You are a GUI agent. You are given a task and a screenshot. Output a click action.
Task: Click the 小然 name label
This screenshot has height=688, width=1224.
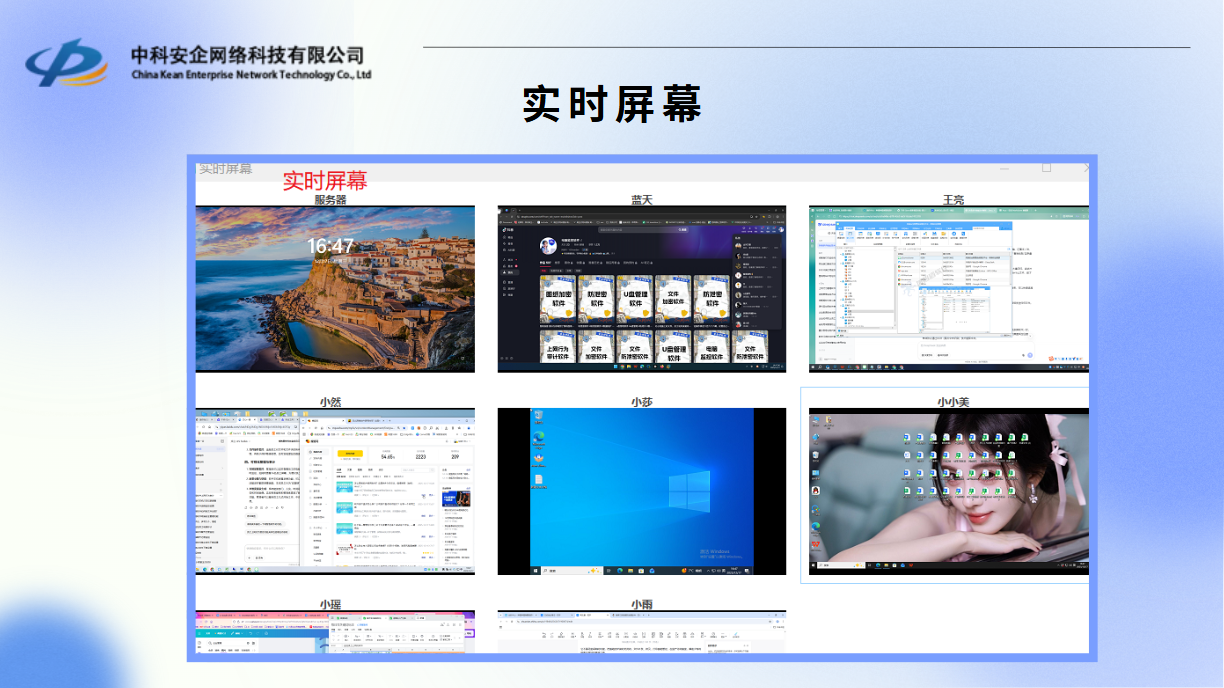click(x=331, y=401)
